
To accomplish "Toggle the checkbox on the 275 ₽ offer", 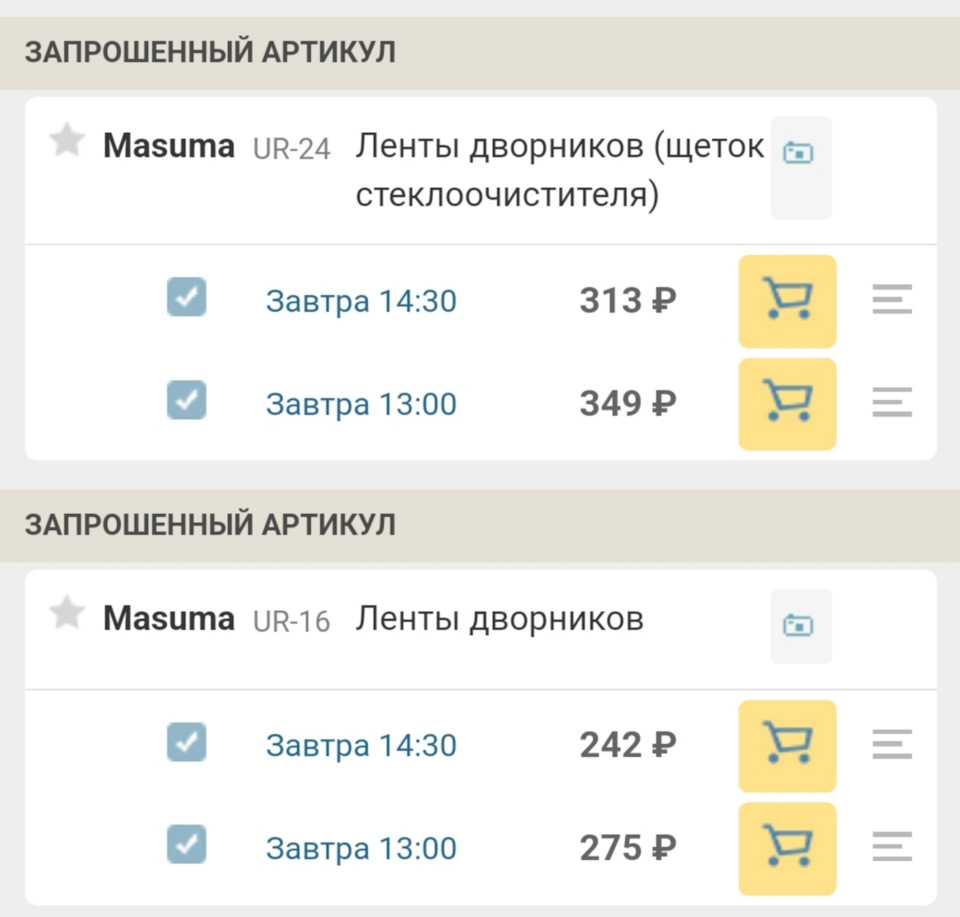I will click(x=187, y=845).
